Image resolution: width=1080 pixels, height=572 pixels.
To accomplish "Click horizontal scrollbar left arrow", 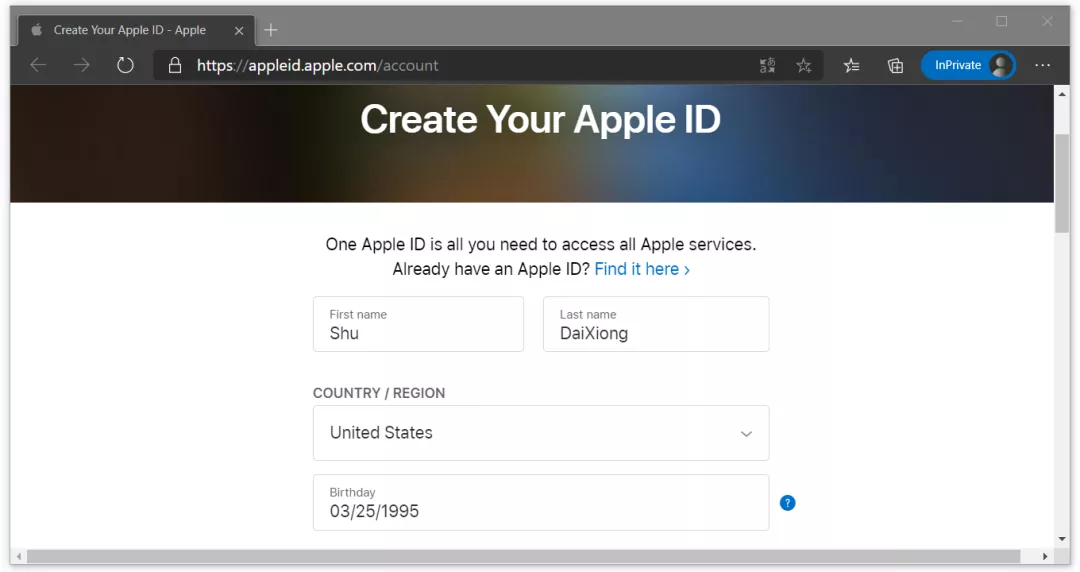I will pyautogui.click(x=19, y=556).
